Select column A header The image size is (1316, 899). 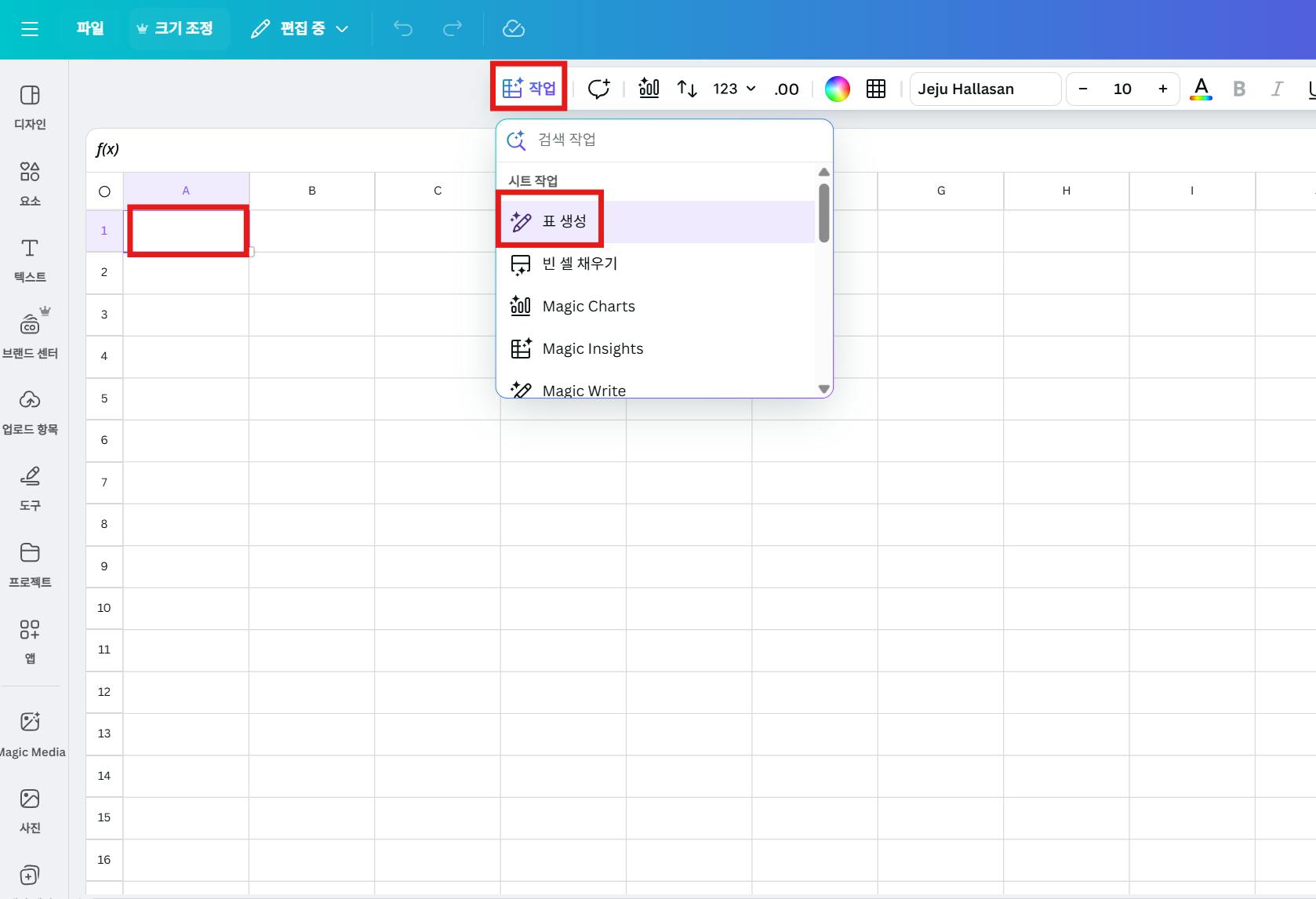[x=187, y=191]
